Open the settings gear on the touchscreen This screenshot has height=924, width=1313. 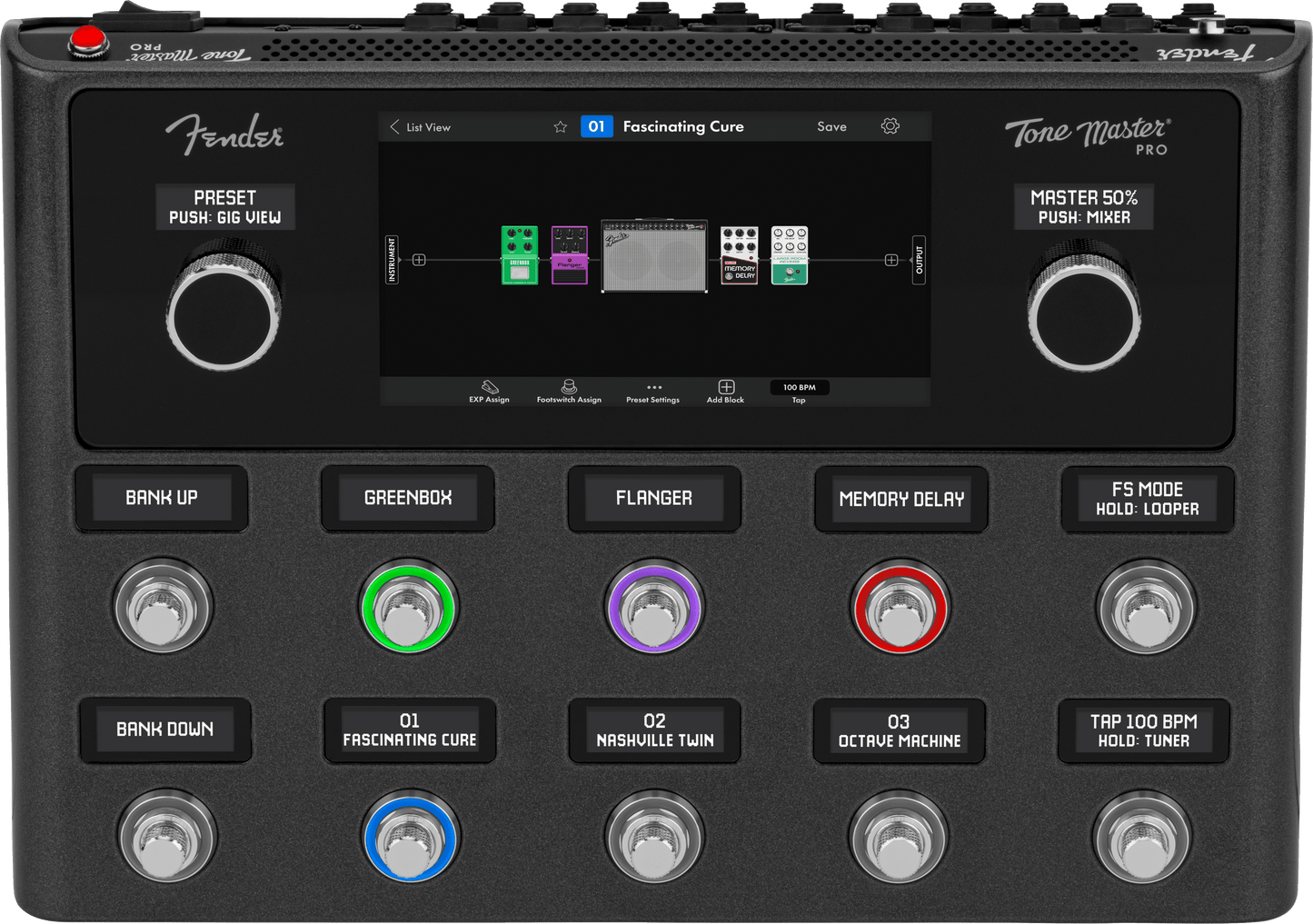(x=890, y=126)
